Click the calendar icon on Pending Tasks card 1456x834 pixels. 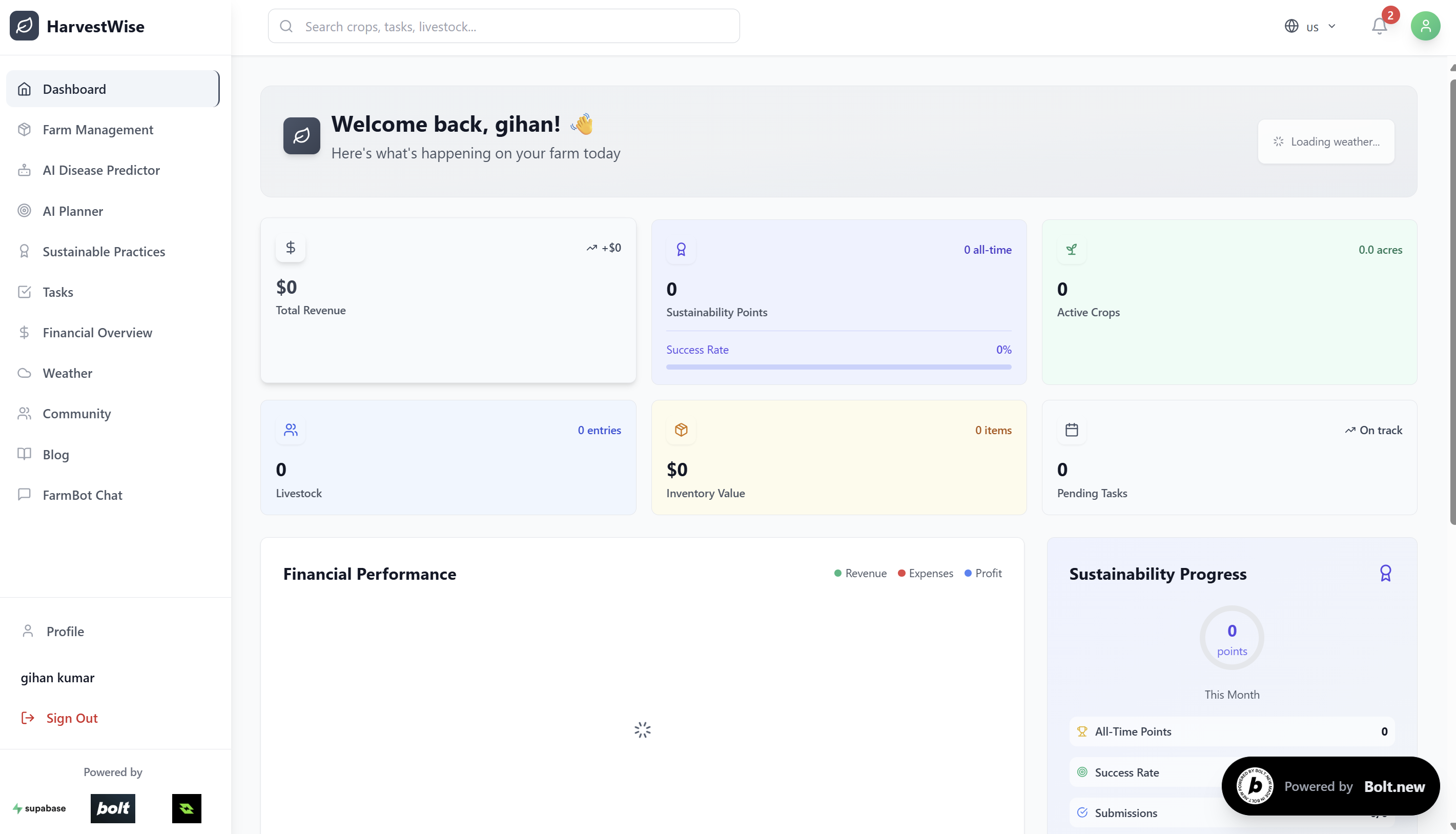tap(1071, 430)
